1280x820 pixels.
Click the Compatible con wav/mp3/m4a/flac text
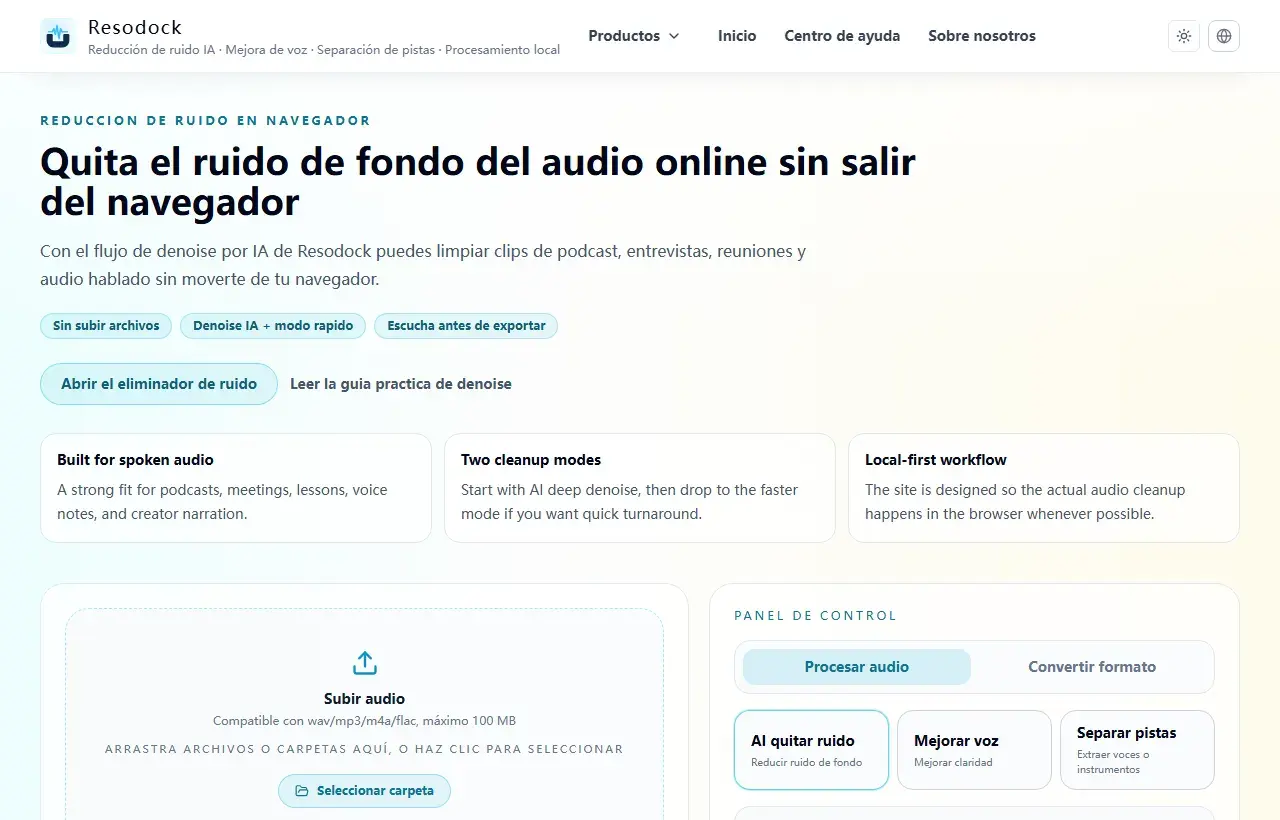pos(364,721)
